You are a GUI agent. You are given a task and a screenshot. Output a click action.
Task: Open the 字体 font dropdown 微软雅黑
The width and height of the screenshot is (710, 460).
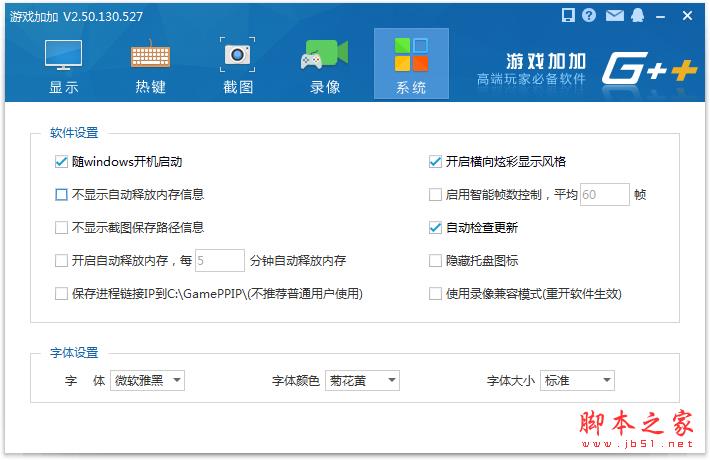tap(147, 380)
